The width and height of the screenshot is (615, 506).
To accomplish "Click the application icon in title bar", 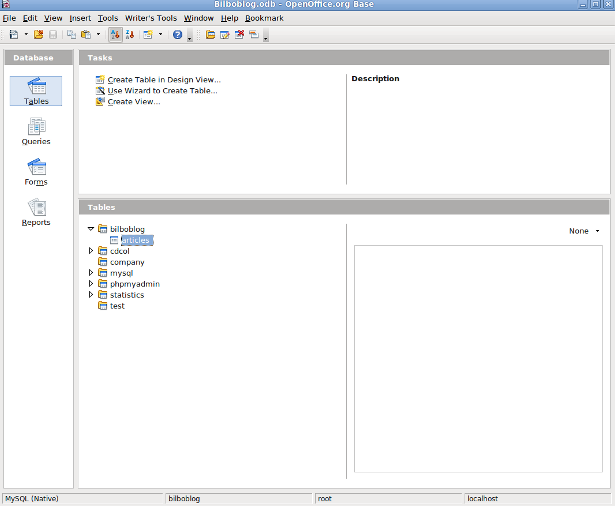I will 5,4.
